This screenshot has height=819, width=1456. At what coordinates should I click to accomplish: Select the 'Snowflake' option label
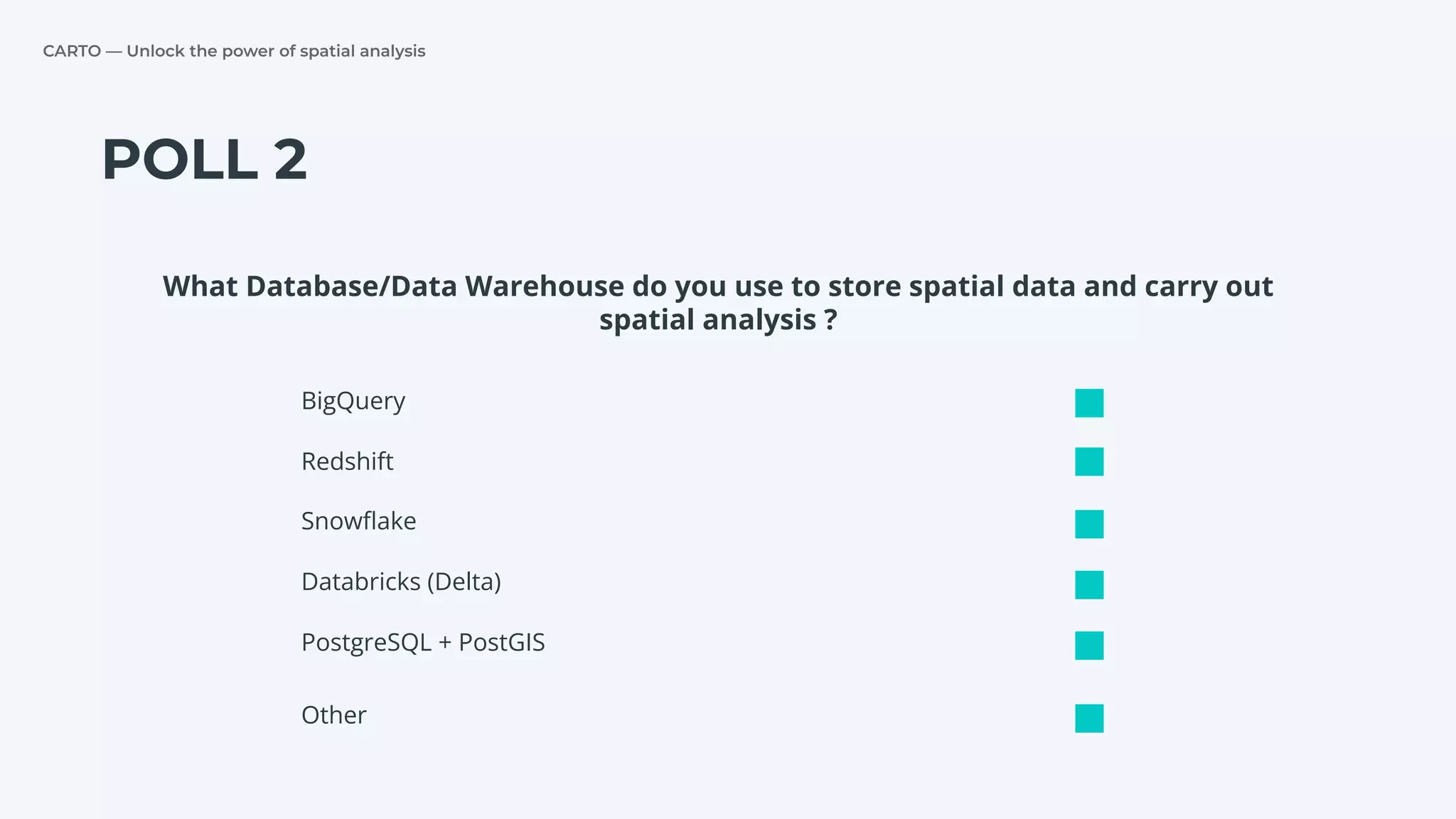[x=358, y=521]
